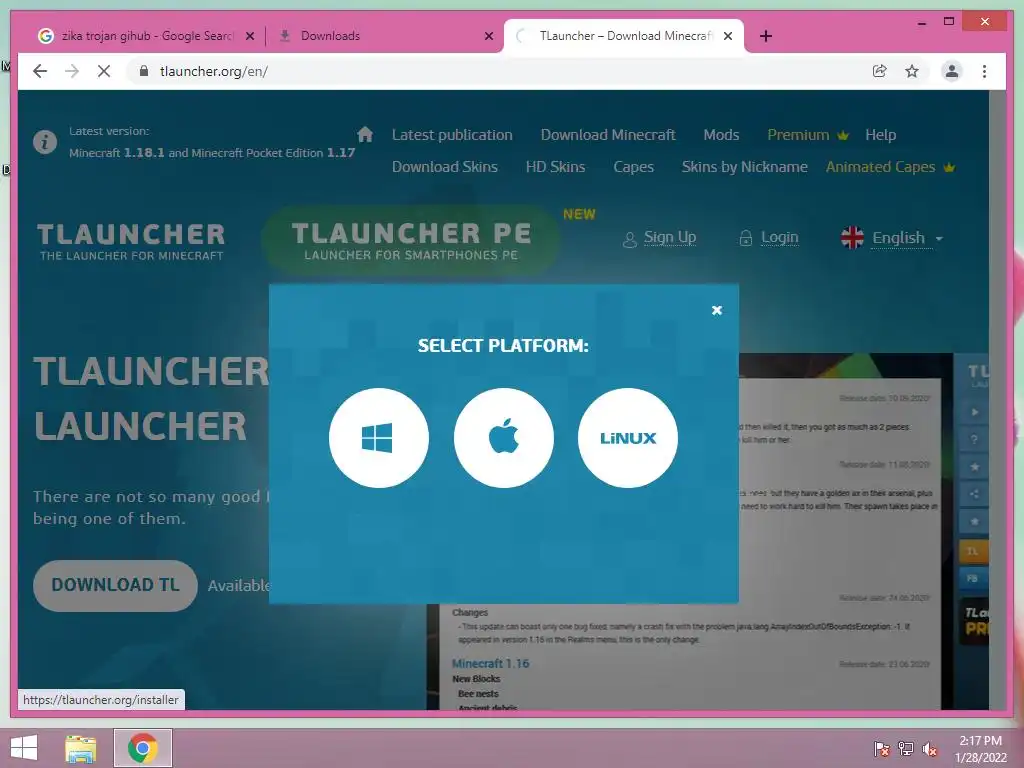Screen dimensions: 1024x768
Task: Close the Downloads tab
Action: click(488, 37)
